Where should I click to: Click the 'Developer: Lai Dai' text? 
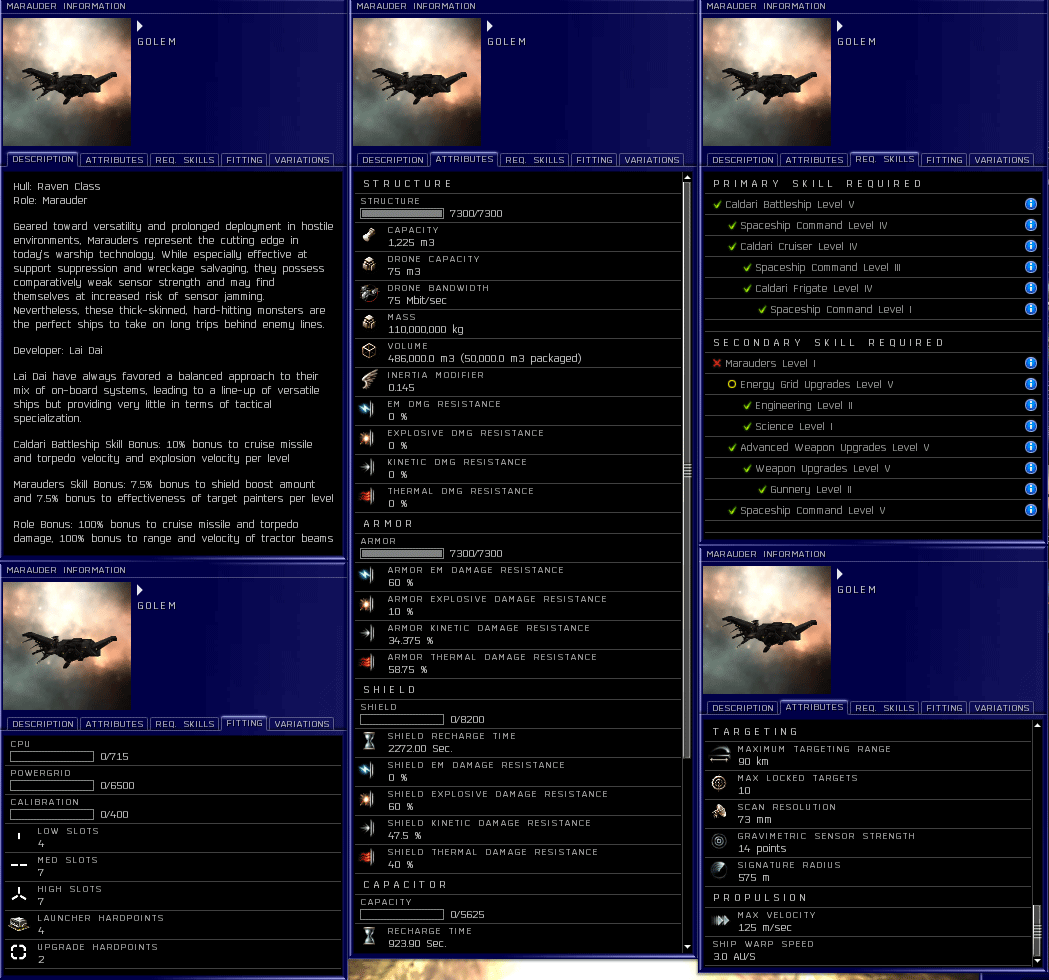[58, 351]
